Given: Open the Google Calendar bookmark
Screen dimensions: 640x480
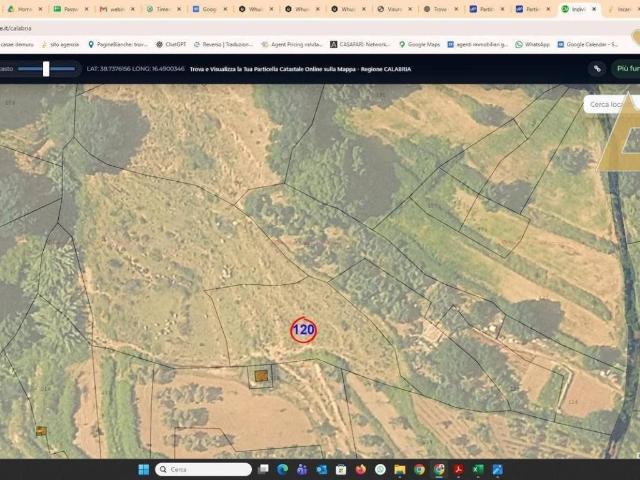Looking at the screenshot, I should click(x=588, y=44).
